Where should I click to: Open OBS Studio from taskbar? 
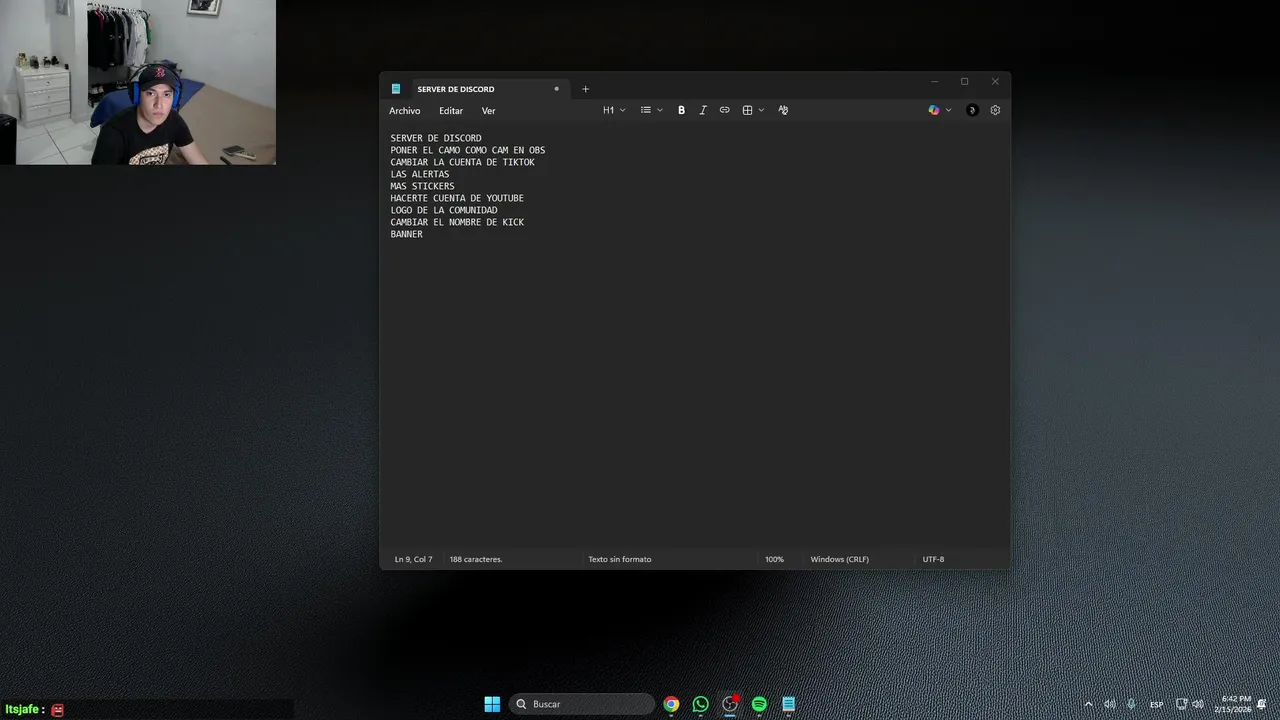tap(730, 704)
